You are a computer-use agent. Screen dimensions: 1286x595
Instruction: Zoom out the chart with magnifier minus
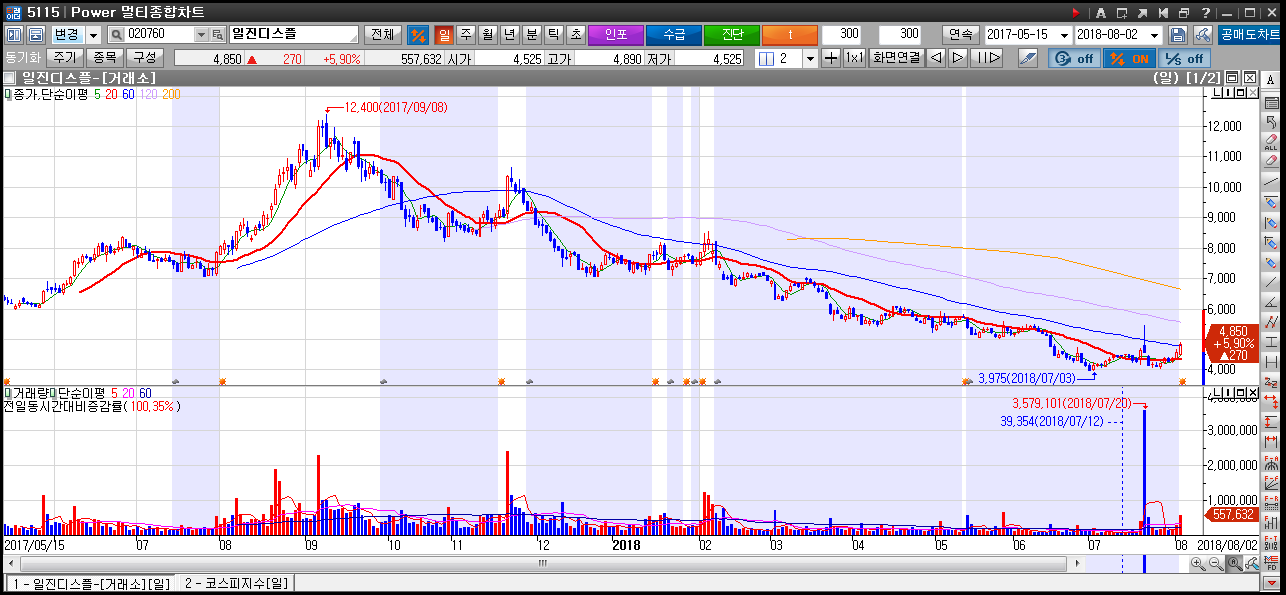1216,565
